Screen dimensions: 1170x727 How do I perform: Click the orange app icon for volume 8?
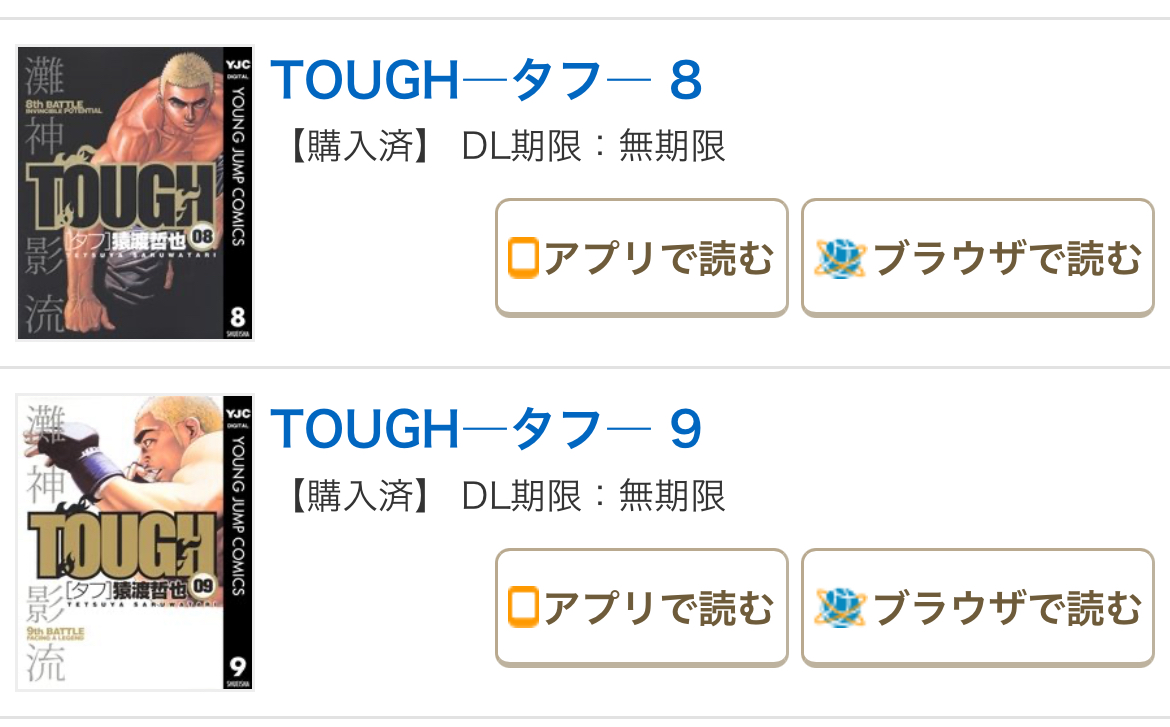pos(523,258)
